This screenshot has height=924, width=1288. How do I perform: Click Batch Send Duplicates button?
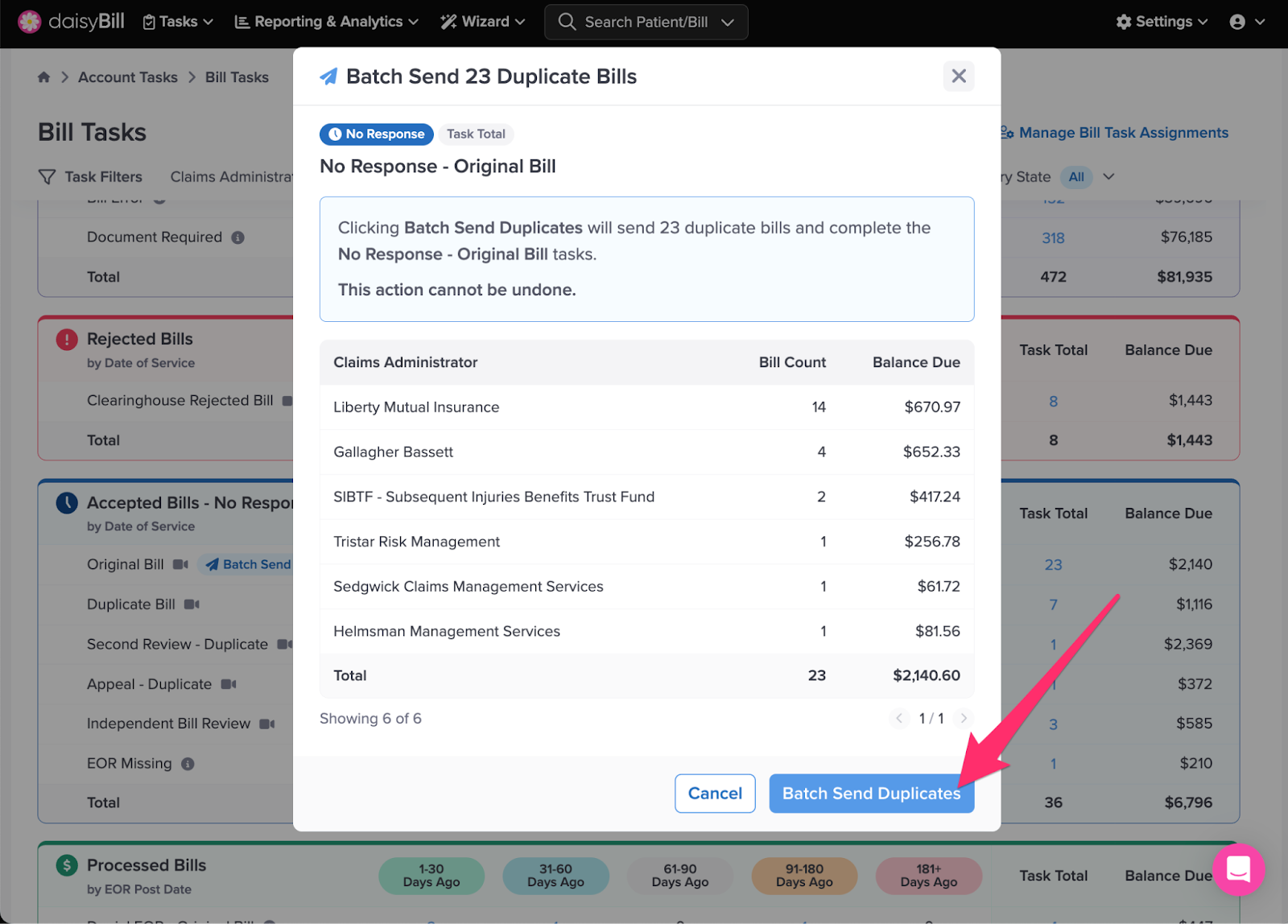tap(871, 794)
